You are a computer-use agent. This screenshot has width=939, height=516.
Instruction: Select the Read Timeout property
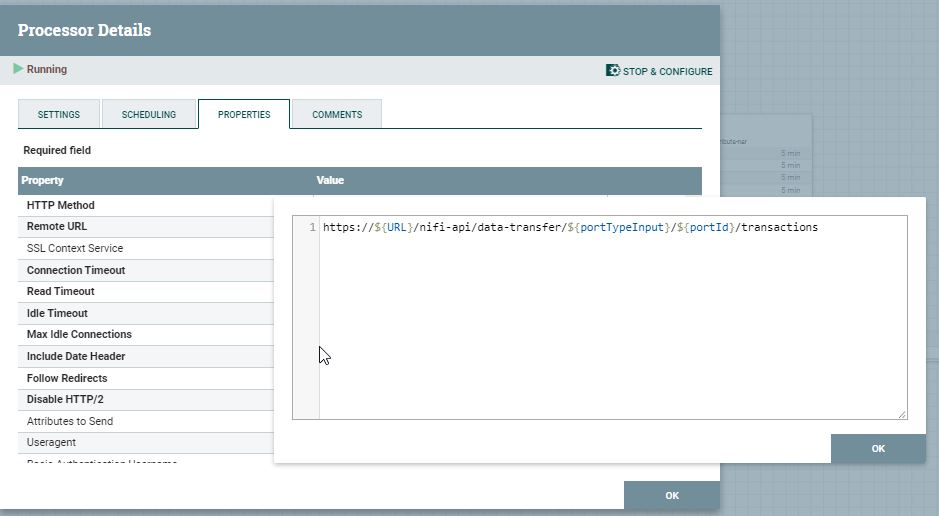(146, 292)
